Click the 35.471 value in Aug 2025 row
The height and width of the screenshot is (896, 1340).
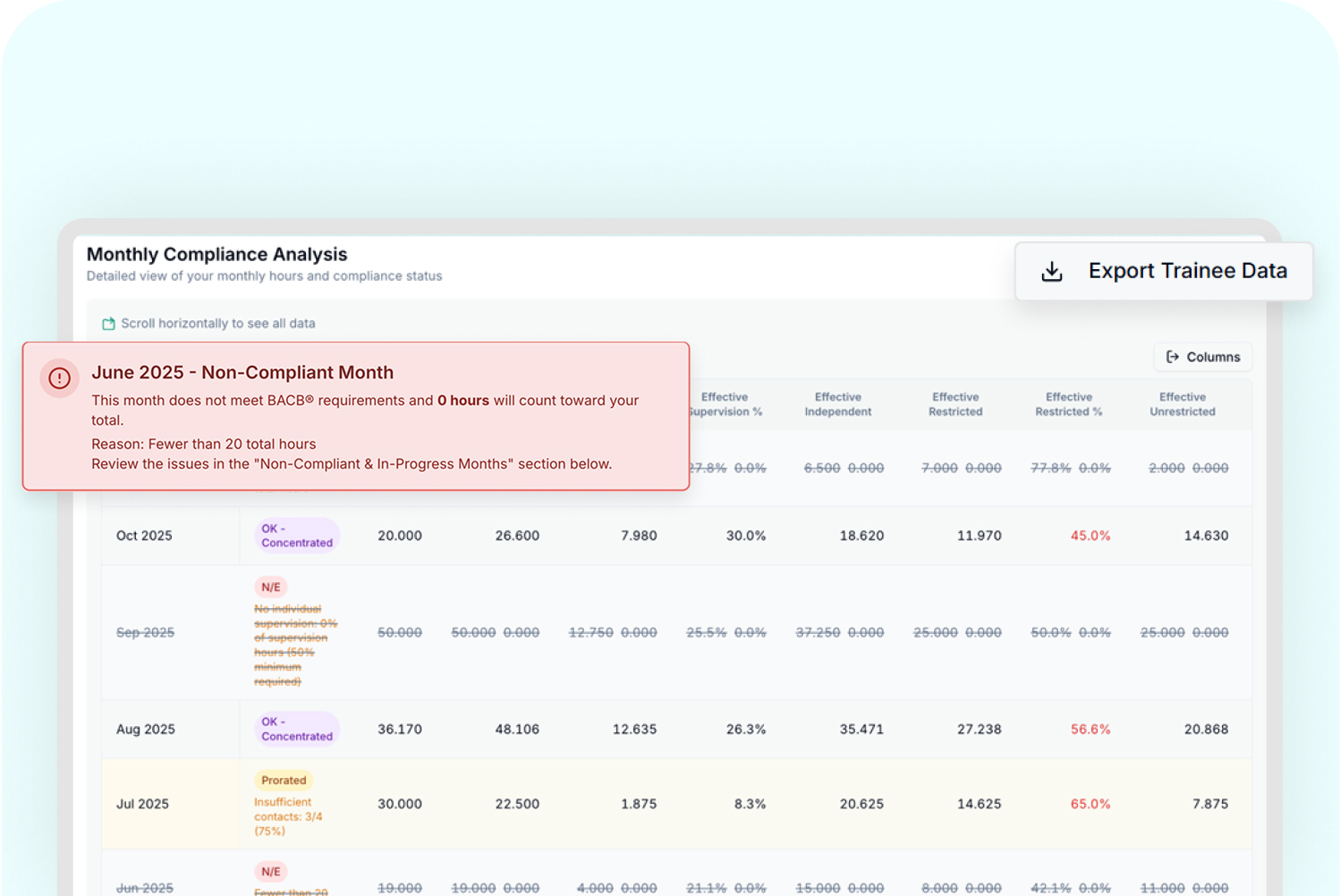coord(861,730)
